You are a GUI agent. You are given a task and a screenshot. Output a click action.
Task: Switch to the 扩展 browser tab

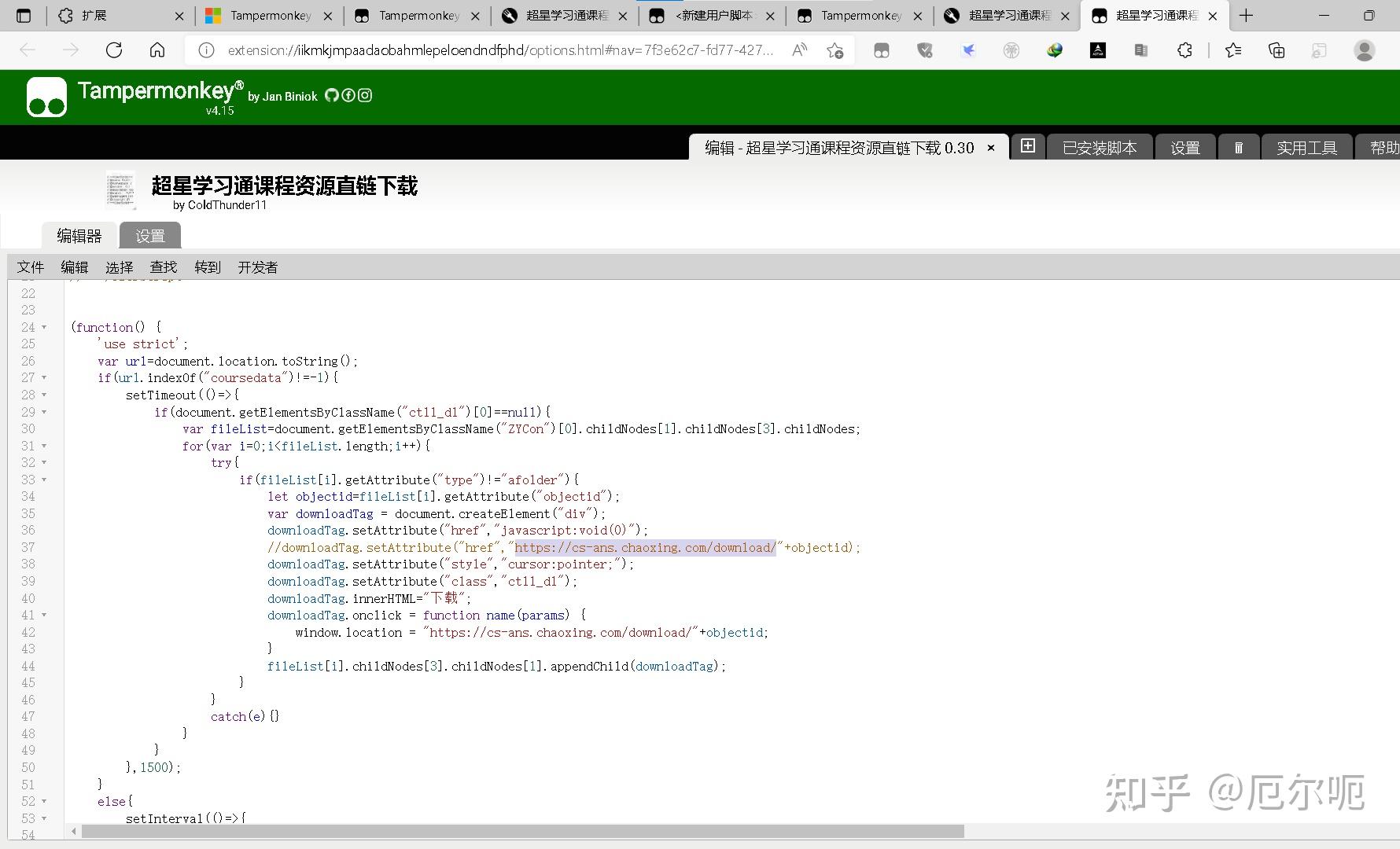coord(122,16)
